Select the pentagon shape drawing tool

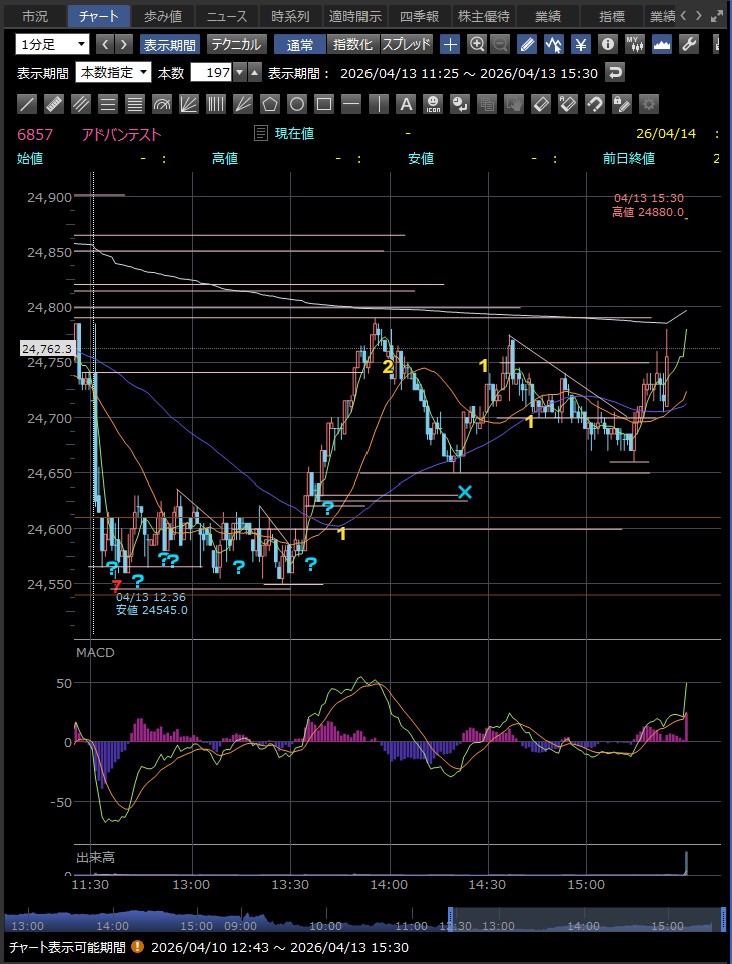pyautogui.click(x=270, y=104)
